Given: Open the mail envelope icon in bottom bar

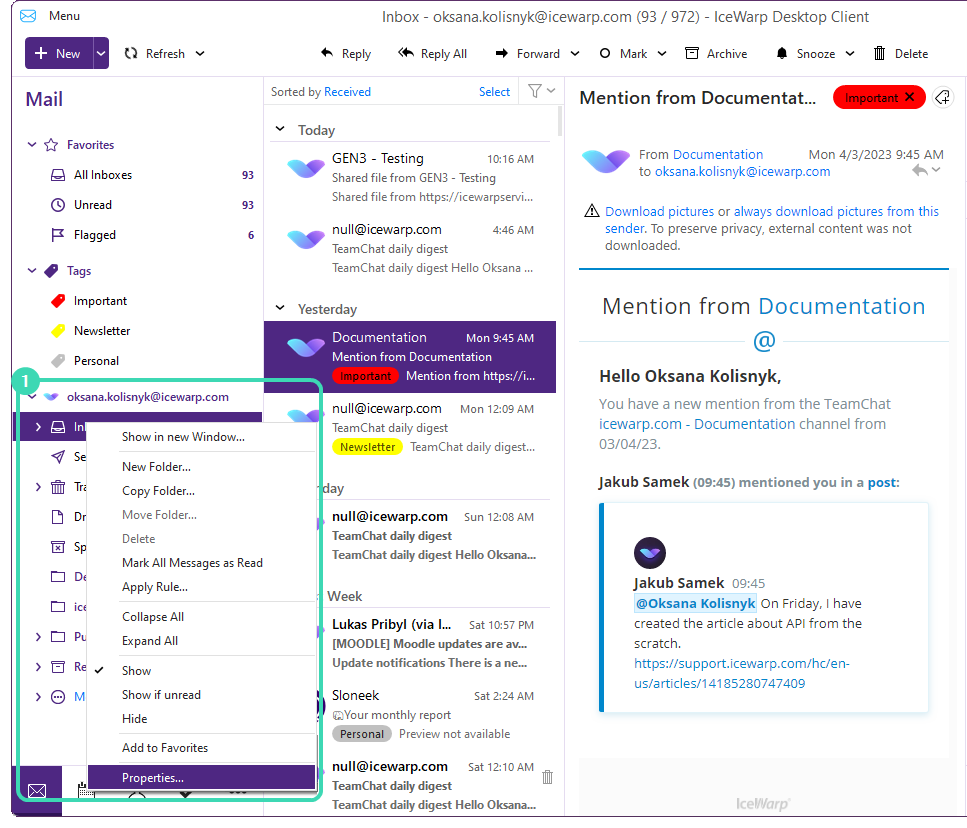Looking at the screenshot, I should [x=37, y=791].
